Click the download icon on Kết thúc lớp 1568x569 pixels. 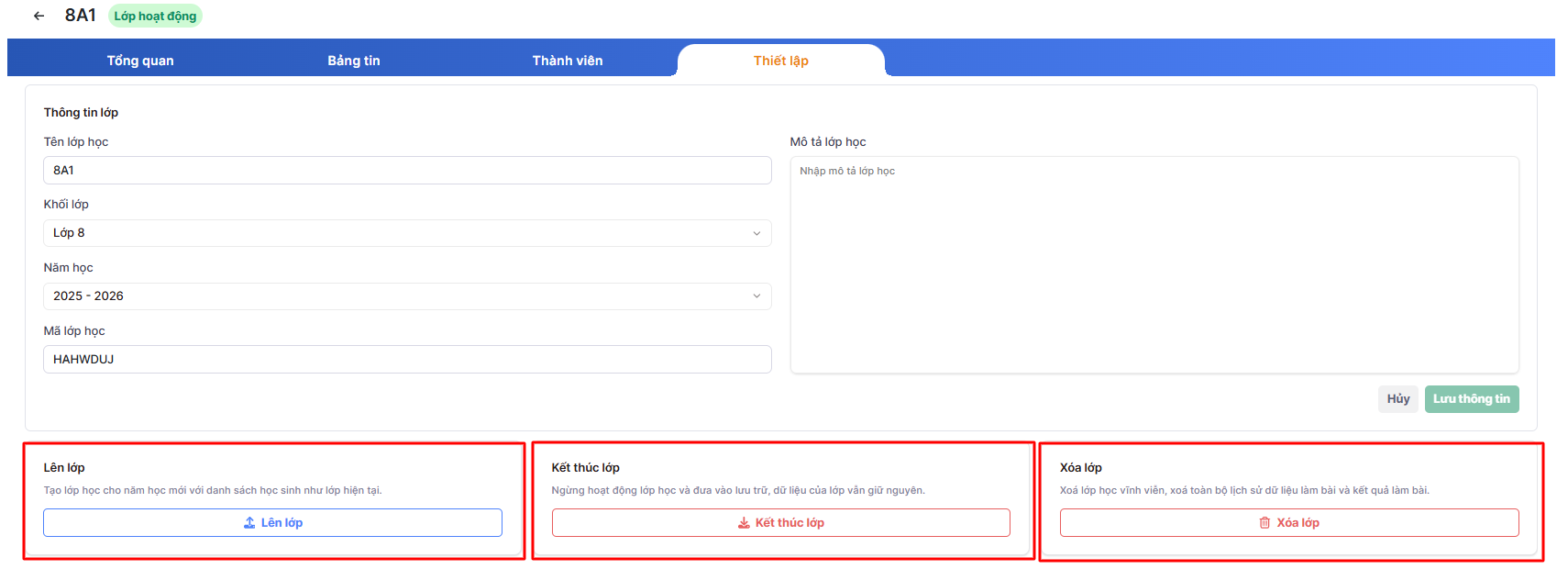click(x=744, y=523)
